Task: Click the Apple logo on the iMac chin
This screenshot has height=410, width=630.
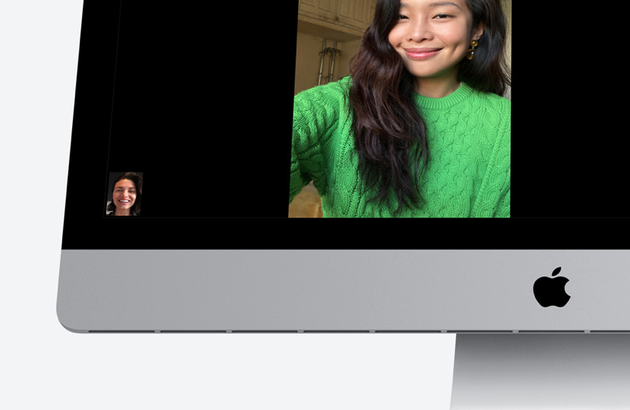Action: 552,287
